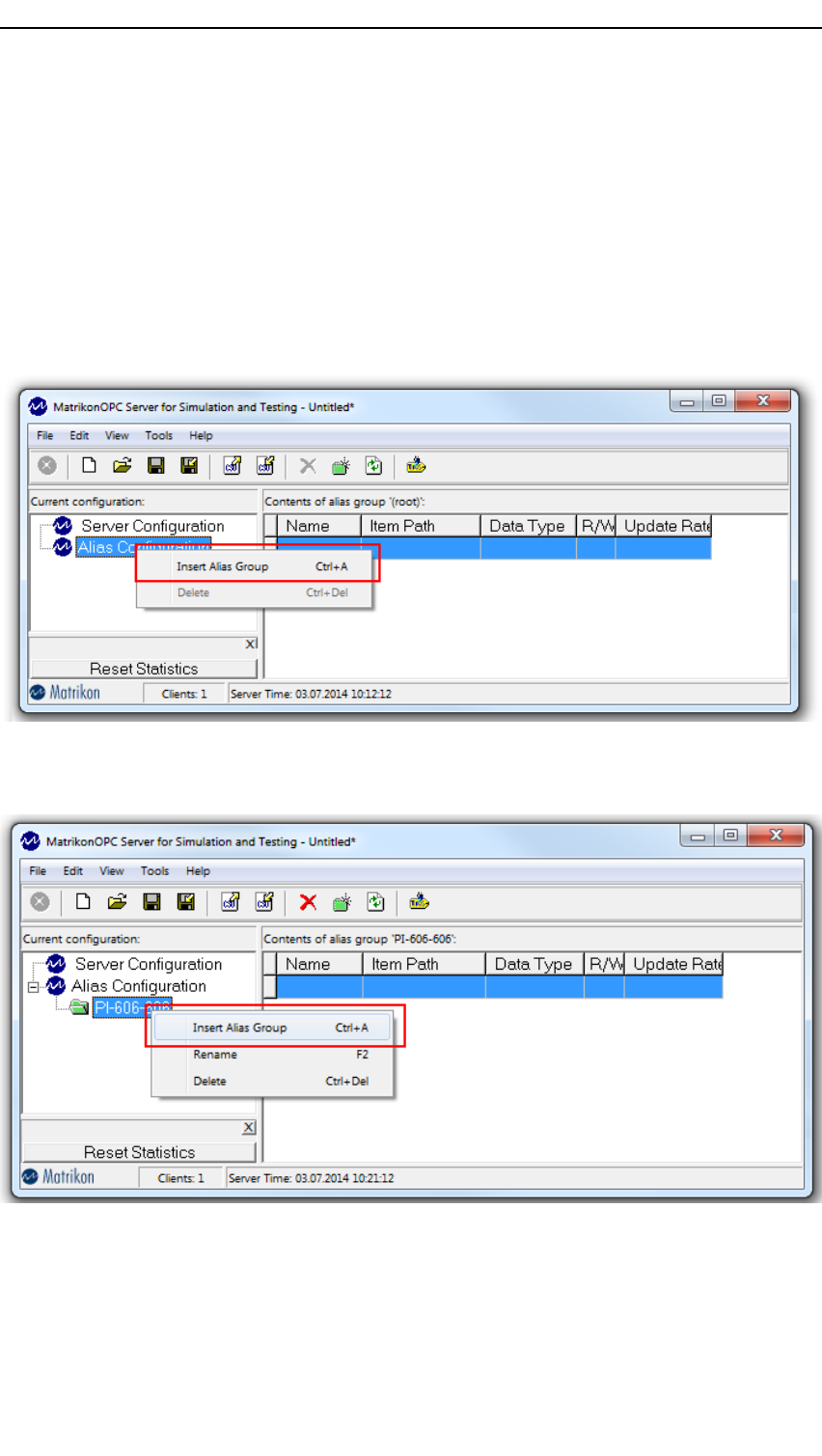Click yellow tag options icon in 'PI-606-606' window toolbar

pos(419,902)
